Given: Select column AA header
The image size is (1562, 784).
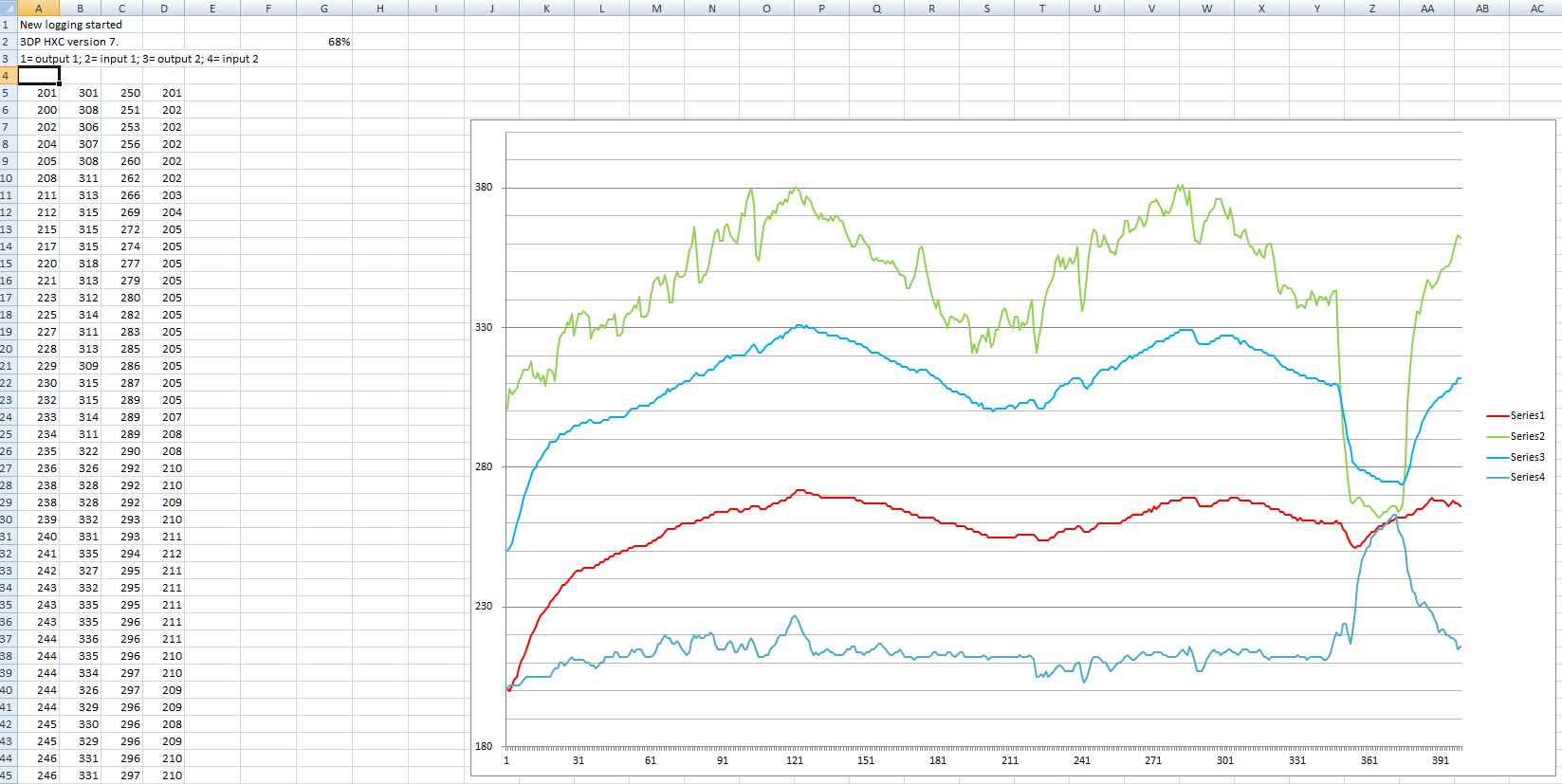Looking at the screenshot, I should point(1427,8).
